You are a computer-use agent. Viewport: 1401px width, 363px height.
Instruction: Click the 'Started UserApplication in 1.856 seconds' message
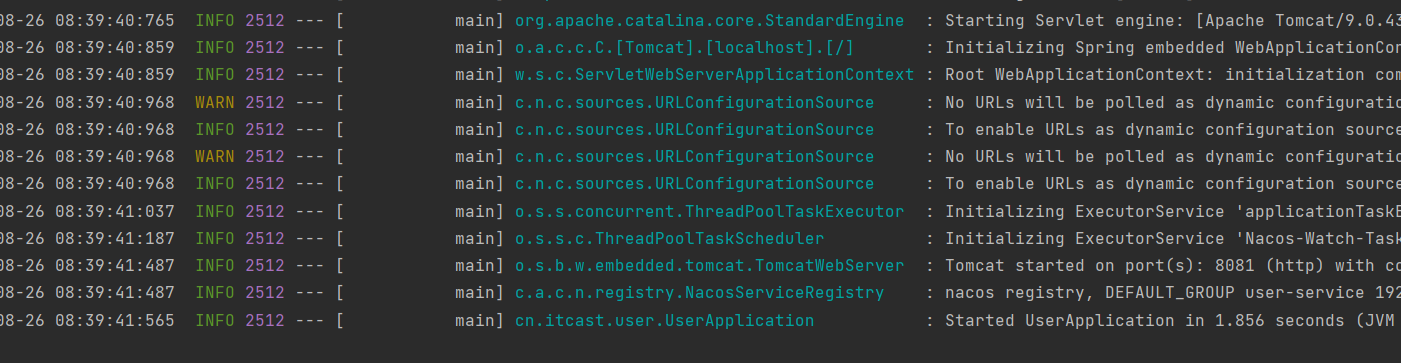click(x=1172, y=320)
